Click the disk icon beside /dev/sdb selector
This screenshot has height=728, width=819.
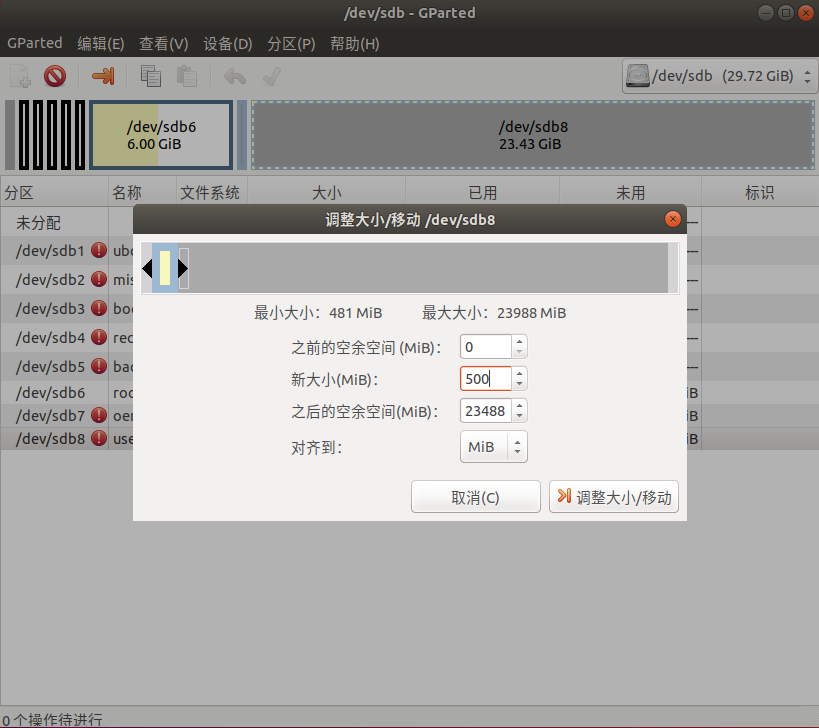coord(637,75)
